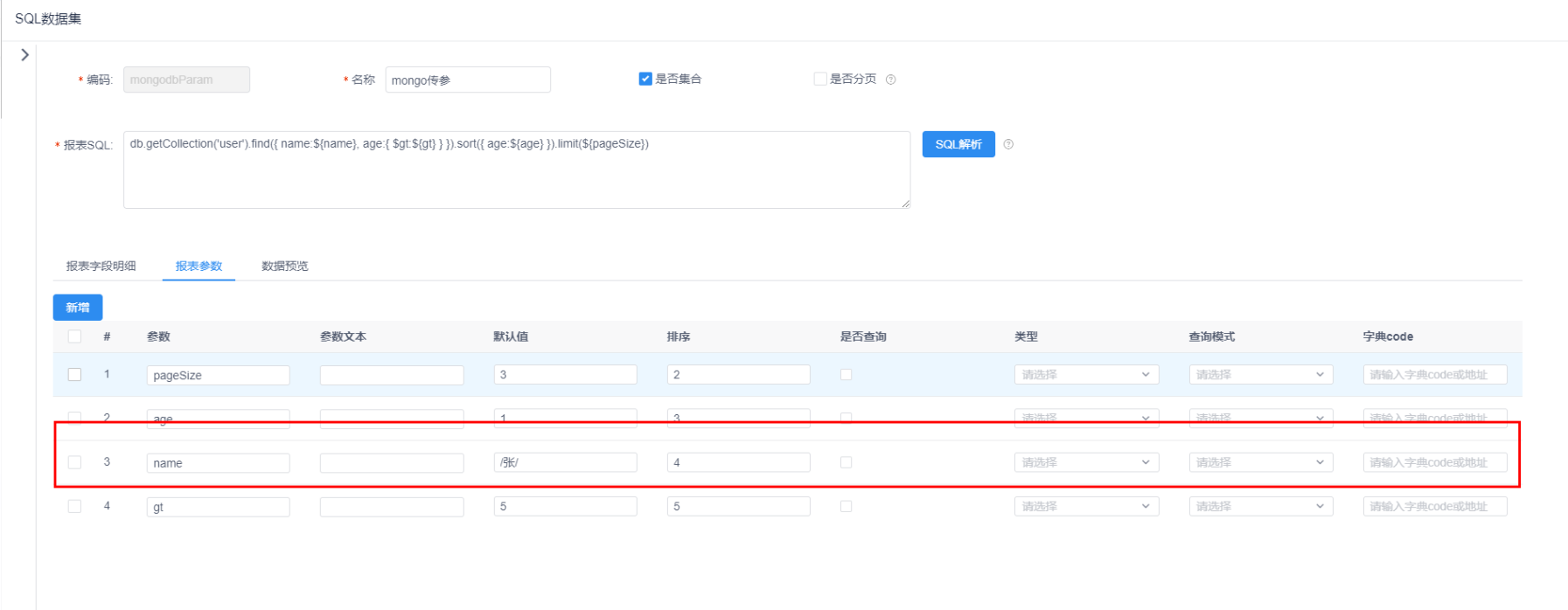Click the 查询模式 column header

(1211, 336)
